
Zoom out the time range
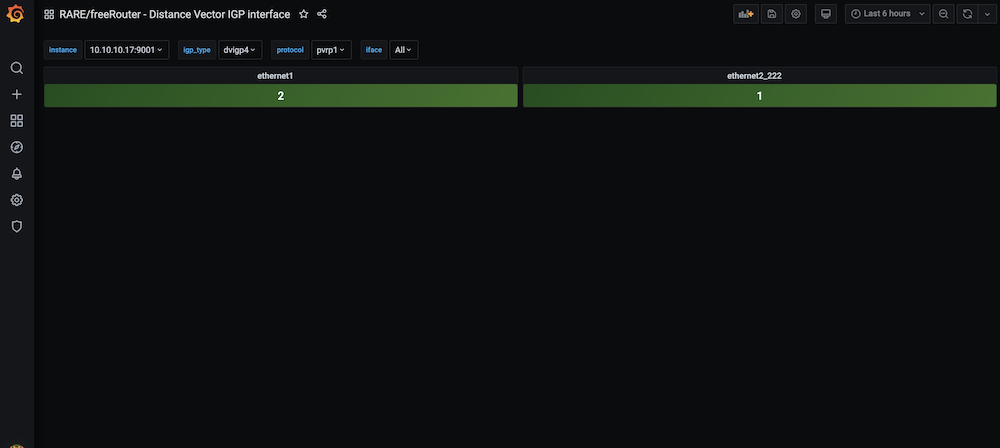click(x=943, y=14)
